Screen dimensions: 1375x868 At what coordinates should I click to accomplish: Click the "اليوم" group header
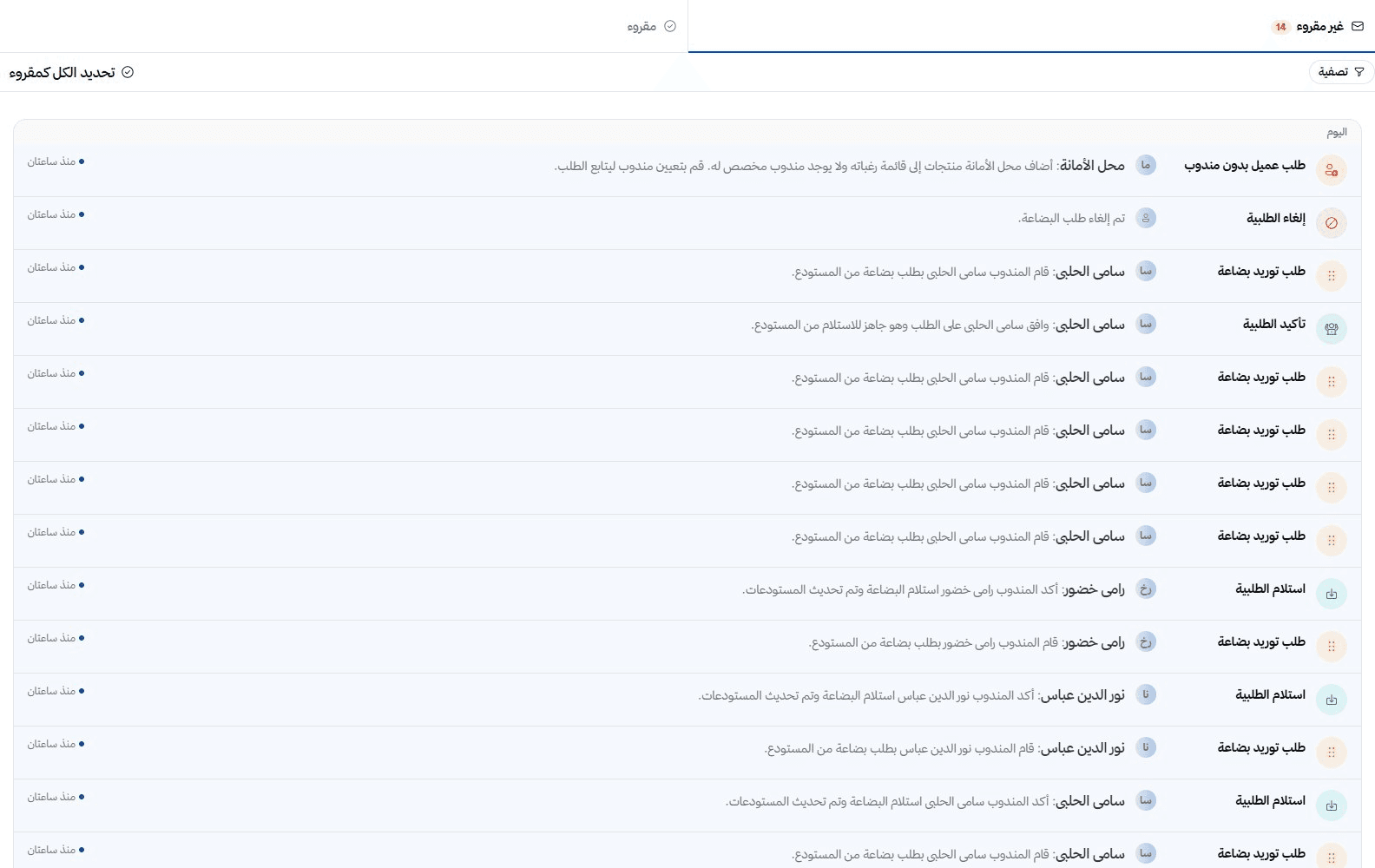pos(1337,132)
